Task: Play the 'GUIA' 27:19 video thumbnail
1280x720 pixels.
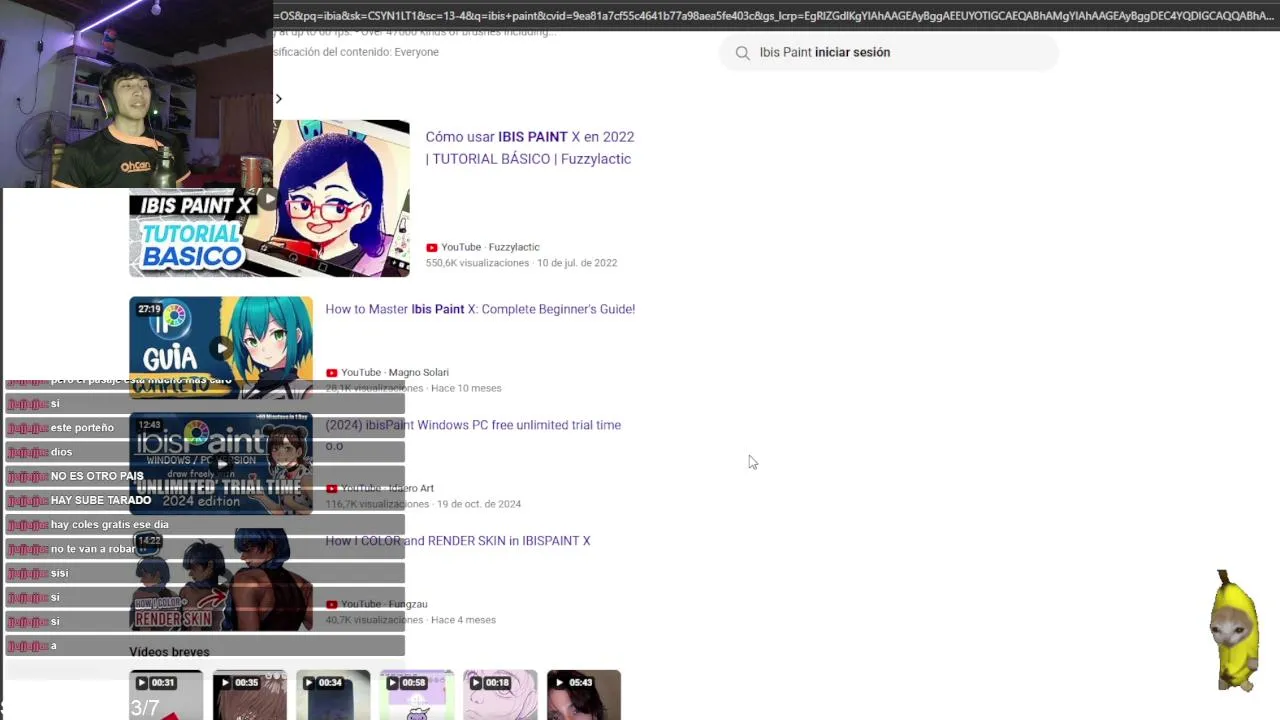Action: click(221, 347)
